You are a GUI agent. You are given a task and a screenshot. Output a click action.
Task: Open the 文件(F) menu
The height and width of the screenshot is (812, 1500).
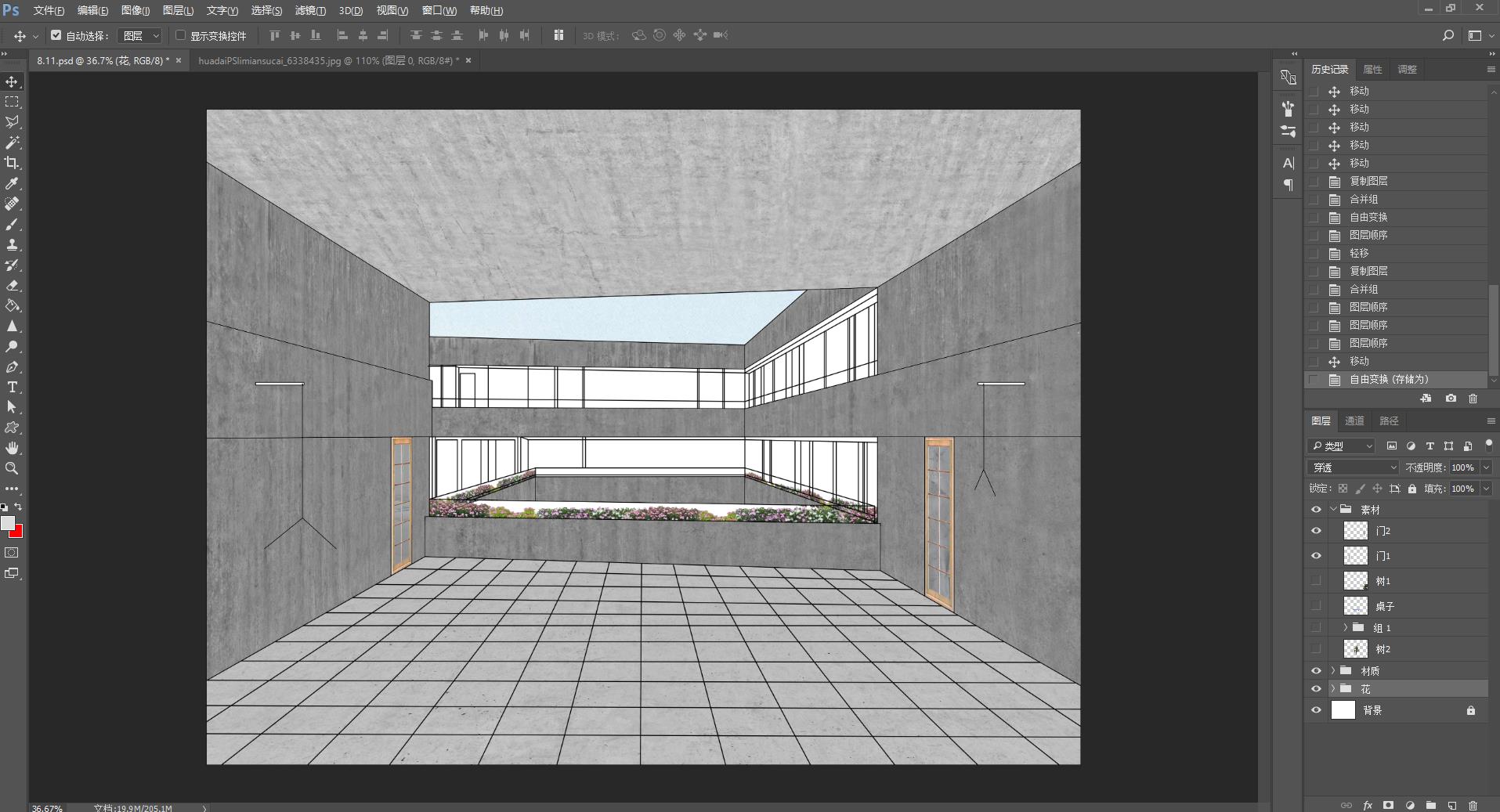click(49, 10)
